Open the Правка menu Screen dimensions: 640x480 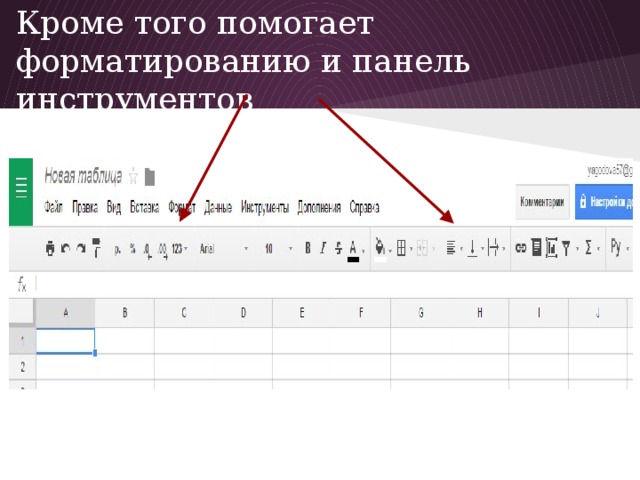click(85, 208)
